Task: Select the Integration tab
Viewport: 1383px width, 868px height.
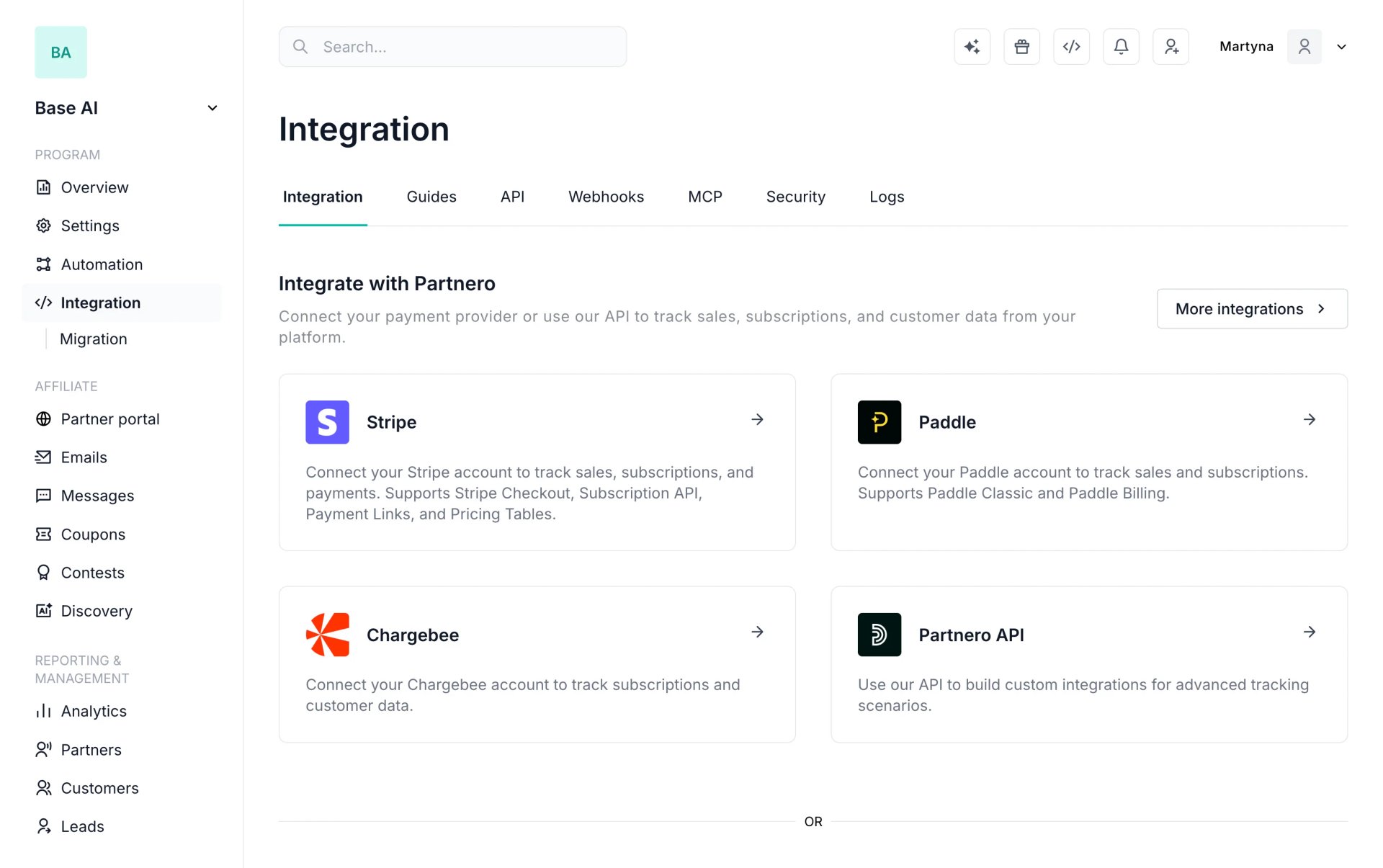Action: 323,197
